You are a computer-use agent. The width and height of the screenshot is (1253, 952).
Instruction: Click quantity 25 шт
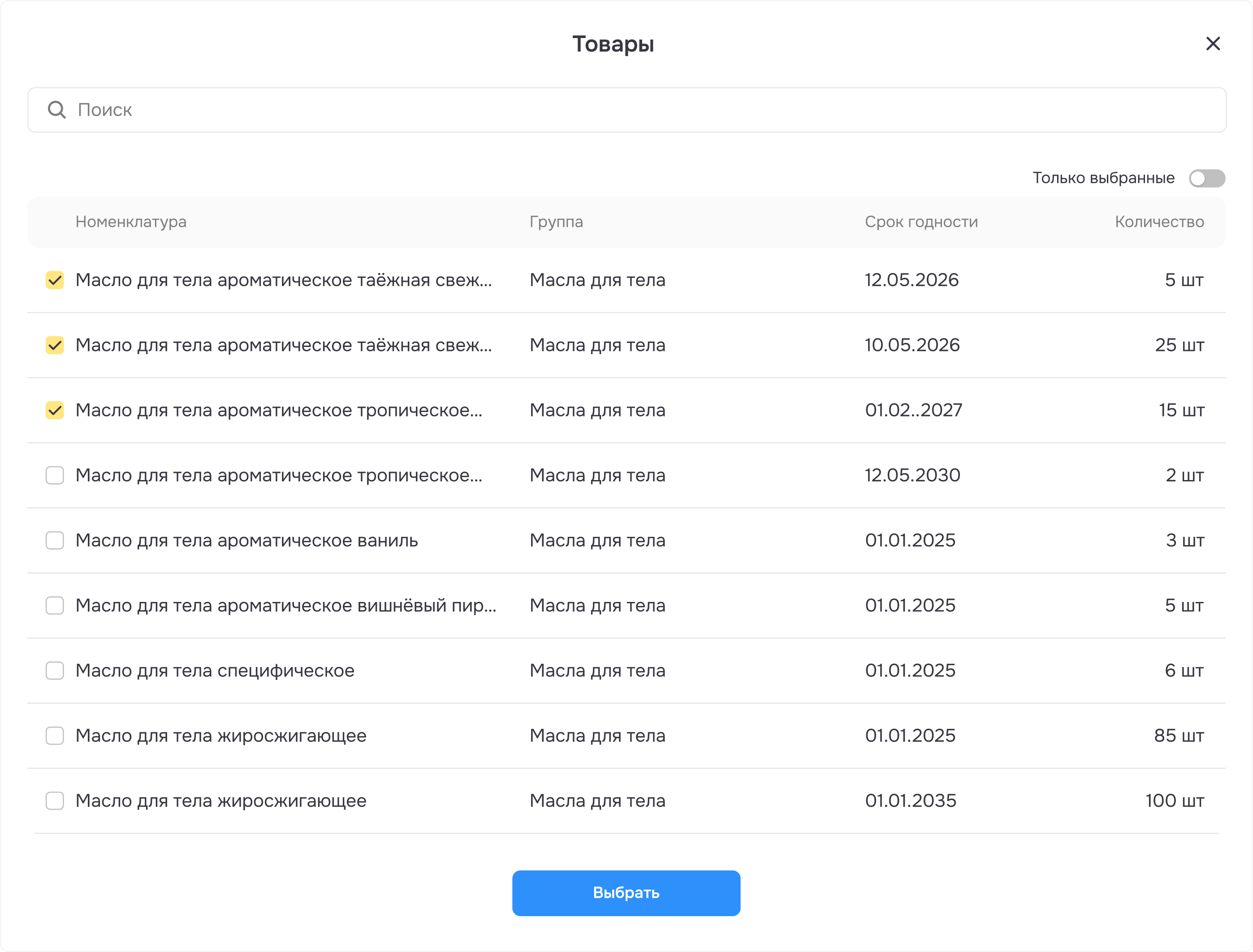pyautogui.click(x=1180, y=345)
